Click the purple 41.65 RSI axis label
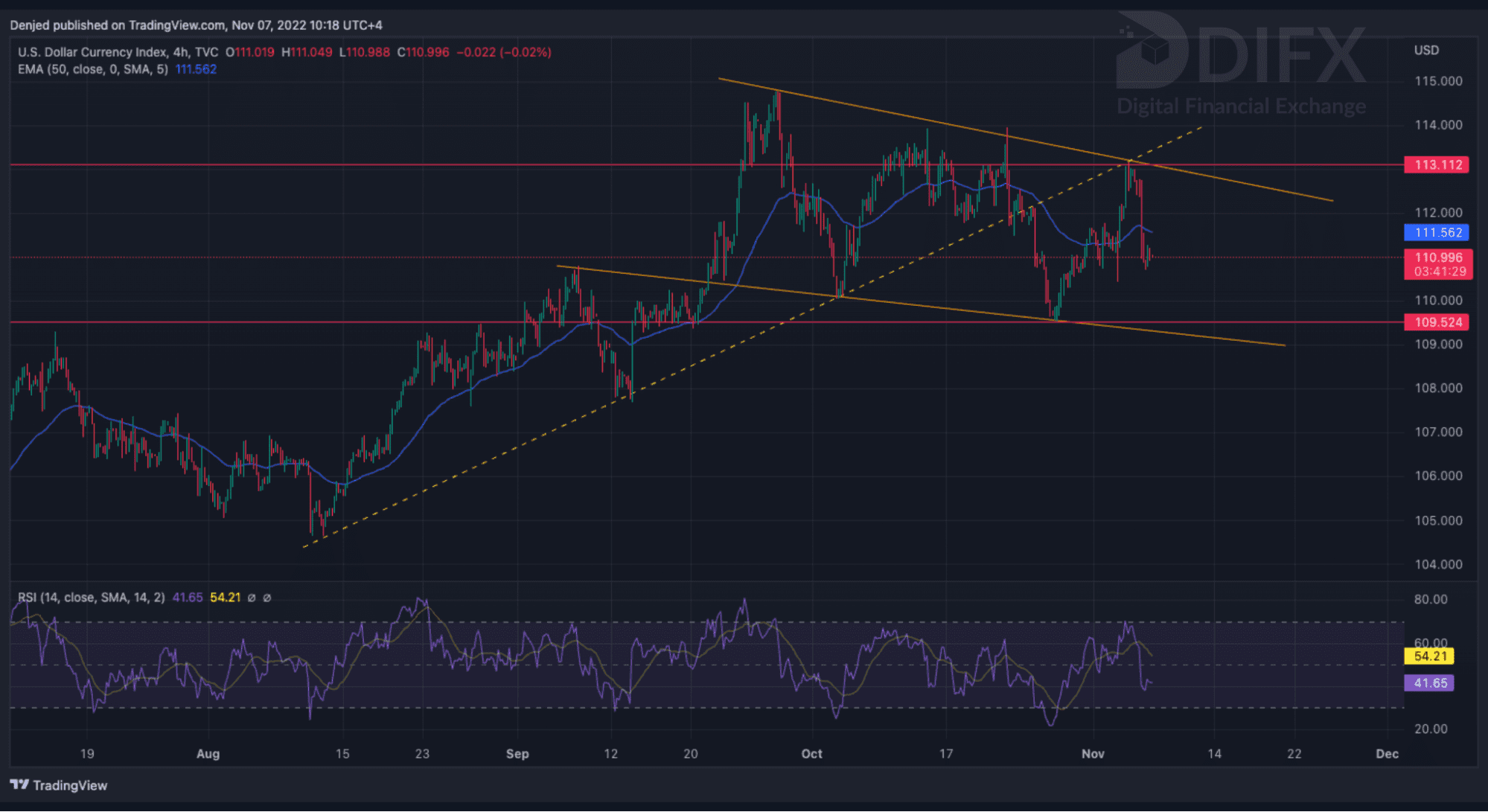 pos(1429,682)
